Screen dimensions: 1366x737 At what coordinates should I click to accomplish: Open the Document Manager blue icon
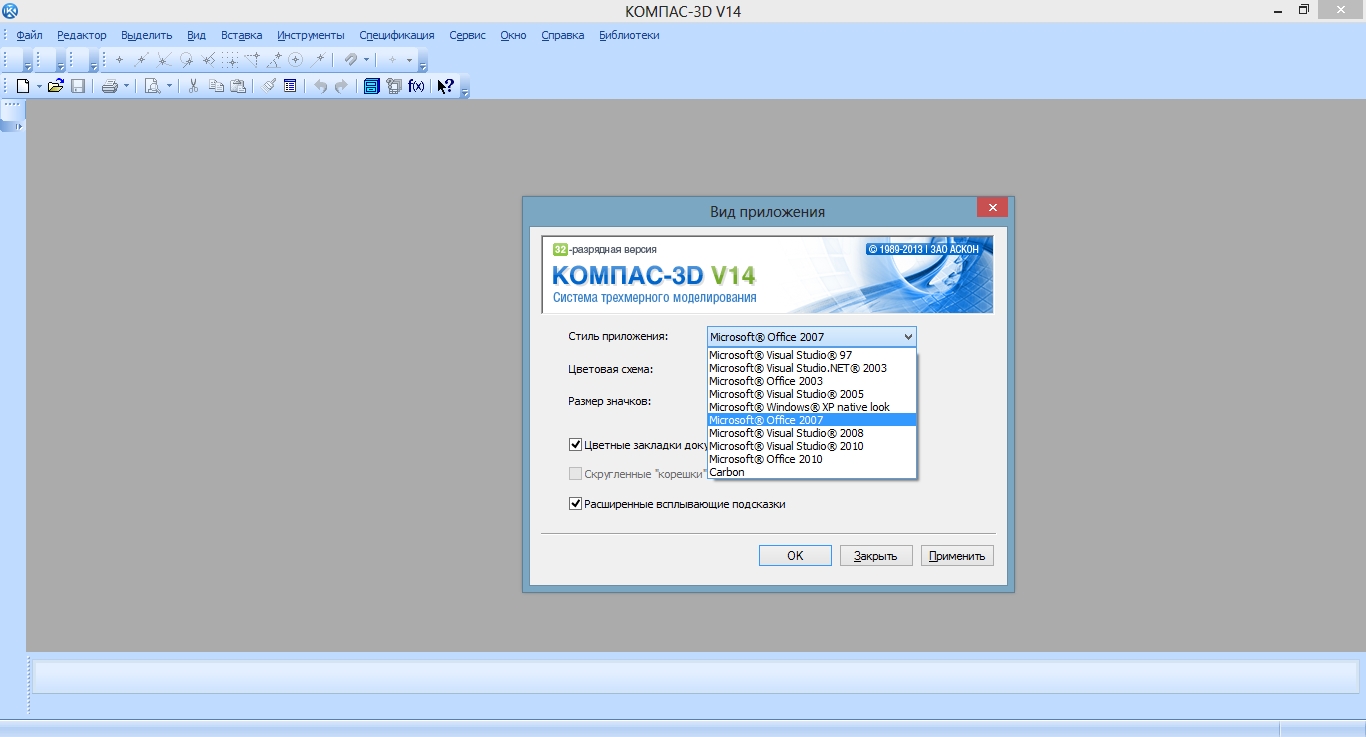click(371, 87)
